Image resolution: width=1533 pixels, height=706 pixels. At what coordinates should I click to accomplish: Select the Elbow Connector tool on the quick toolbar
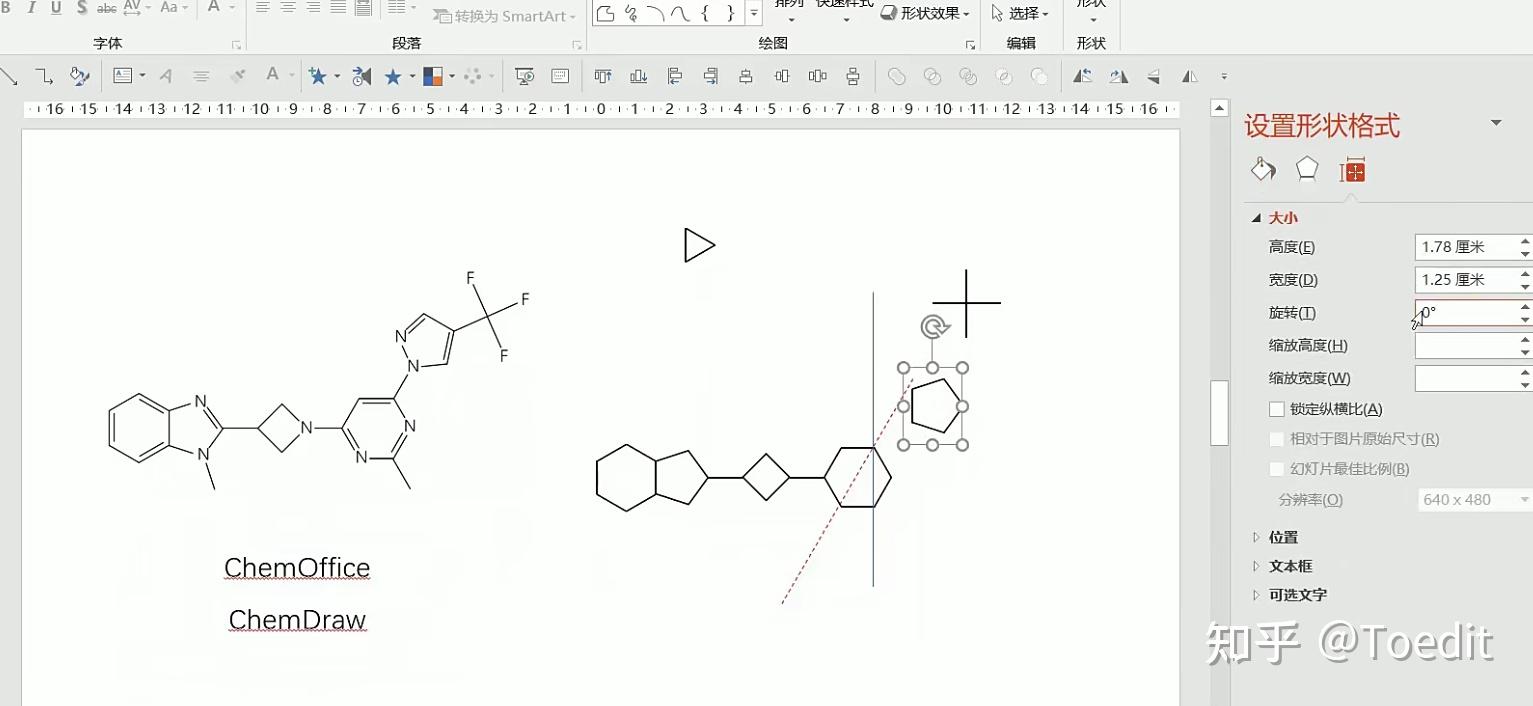(43, 76)
